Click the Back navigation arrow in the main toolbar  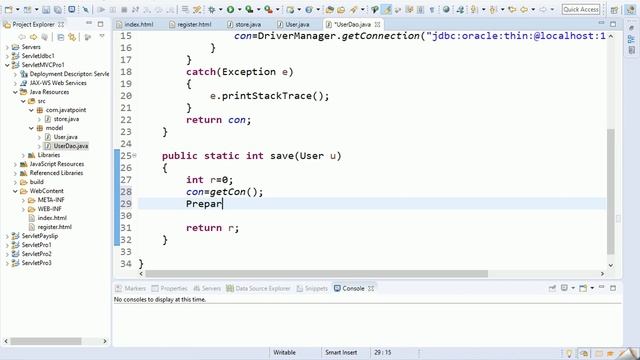coord(524,9)
